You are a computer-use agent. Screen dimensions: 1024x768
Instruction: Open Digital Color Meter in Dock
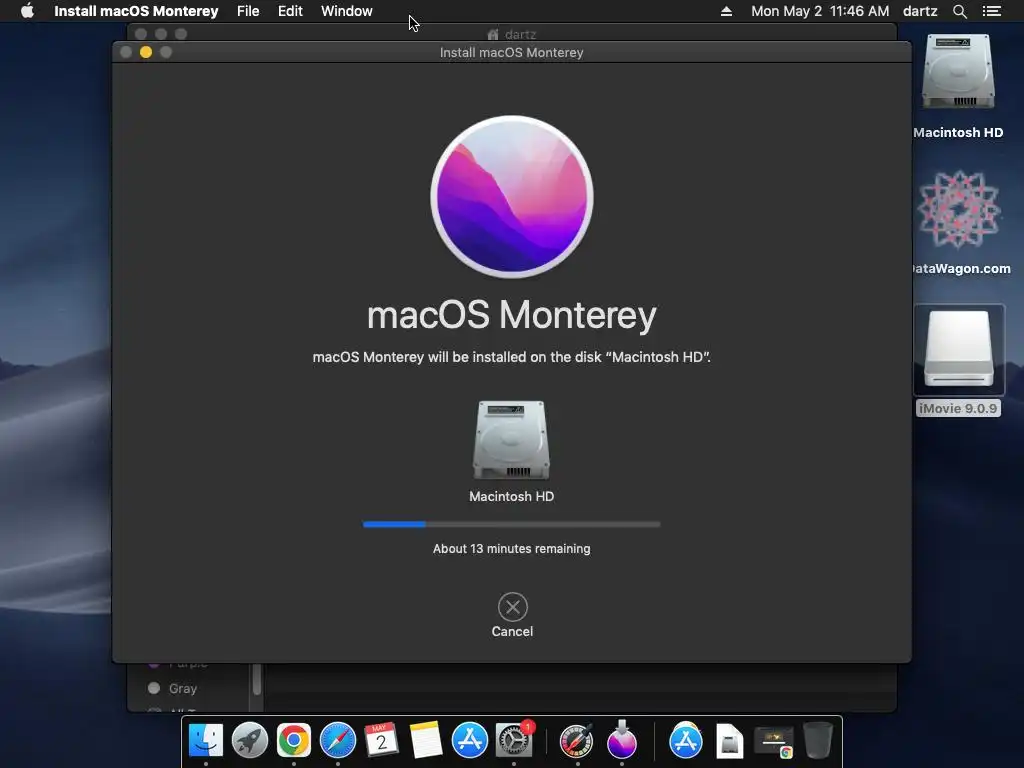[x=577, y=740]
